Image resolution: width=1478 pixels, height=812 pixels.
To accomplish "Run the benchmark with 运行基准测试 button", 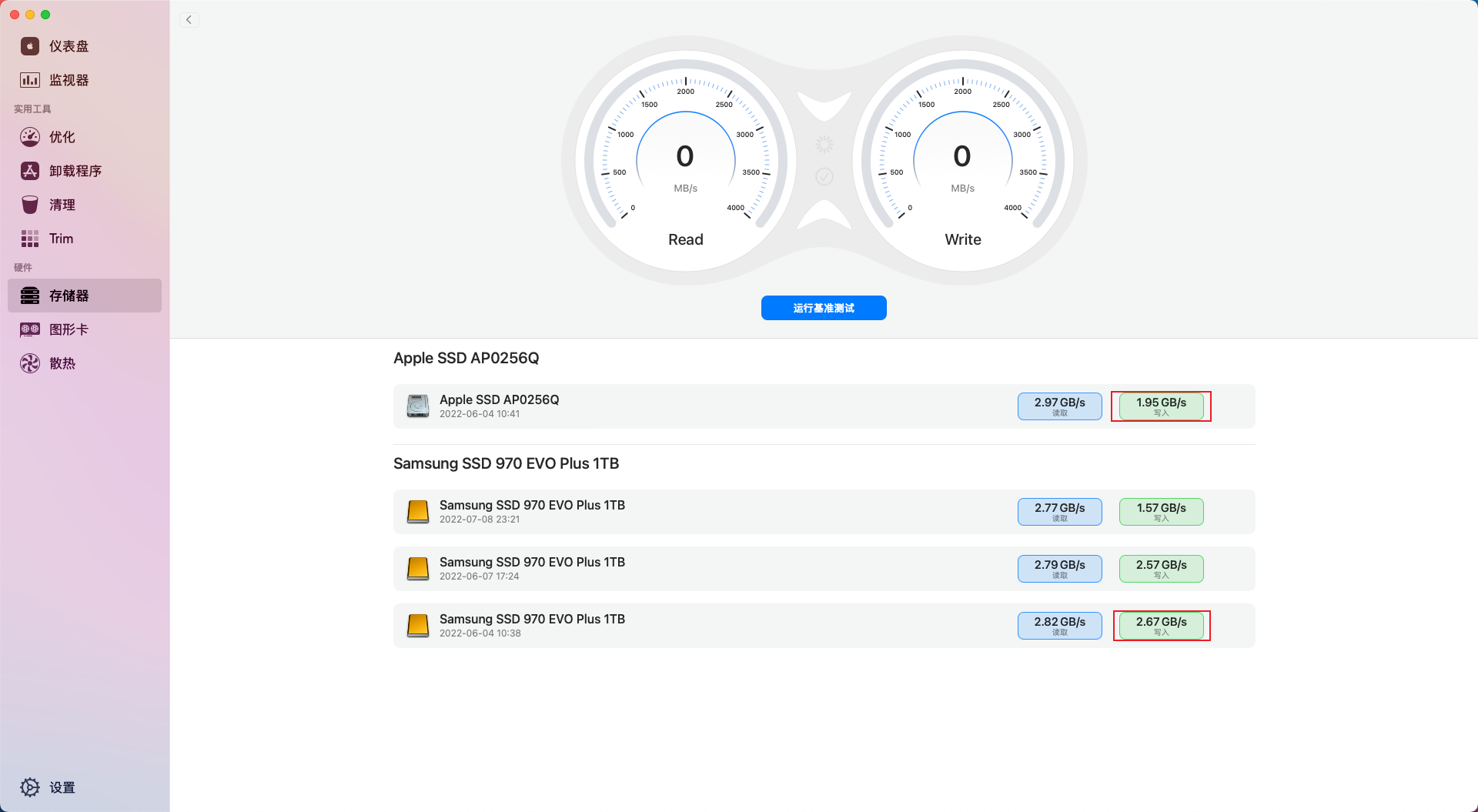I will click(824, 308).
